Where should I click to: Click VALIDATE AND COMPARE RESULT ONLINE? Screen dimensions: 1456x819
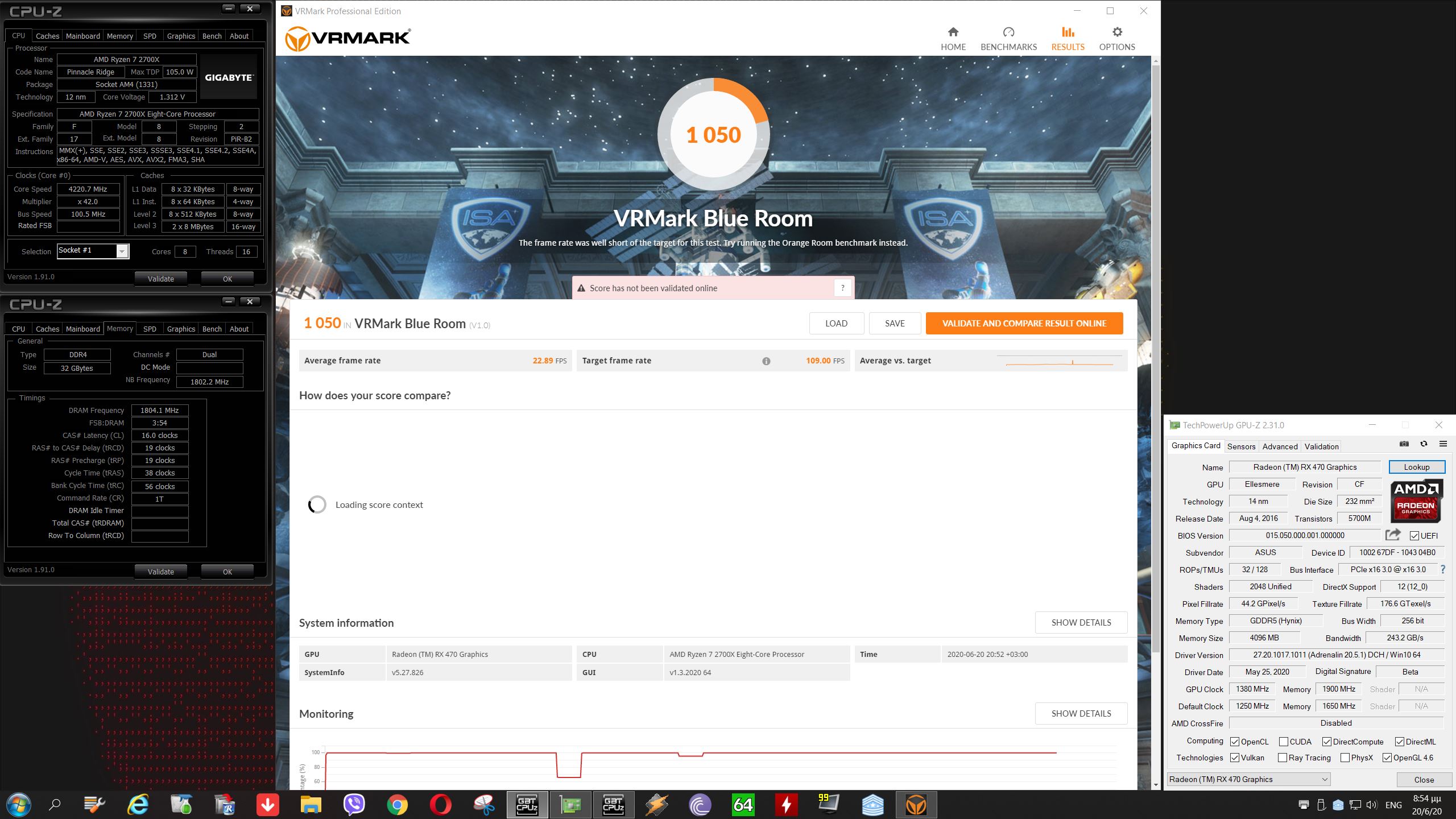pyautogui.click(x=1024, y=323)
